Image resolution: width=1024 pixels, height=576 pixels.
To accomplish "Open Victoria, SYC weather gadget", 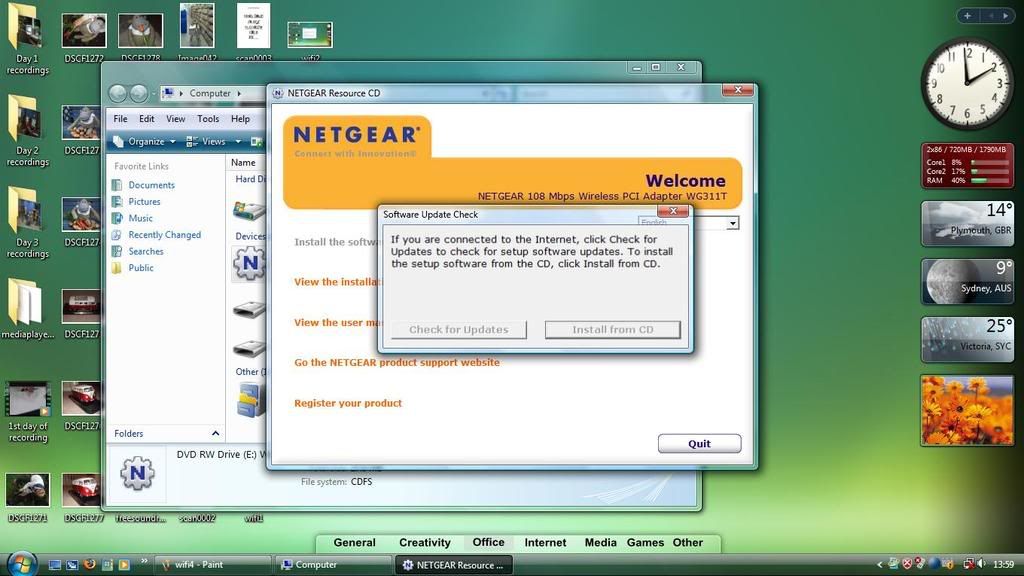I will (x=967, y=340).
